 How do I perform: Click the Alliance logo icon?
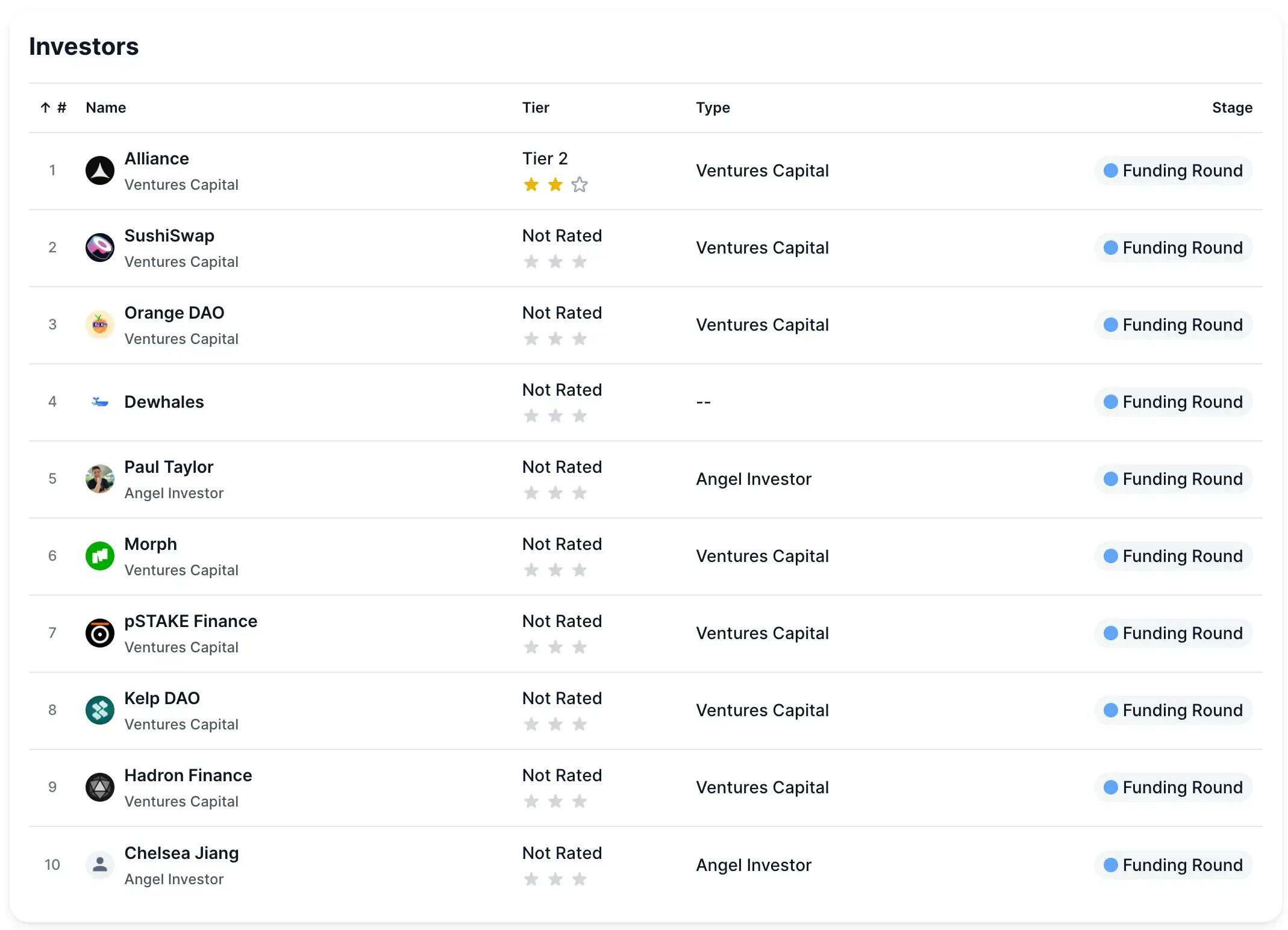click(100, 170)
